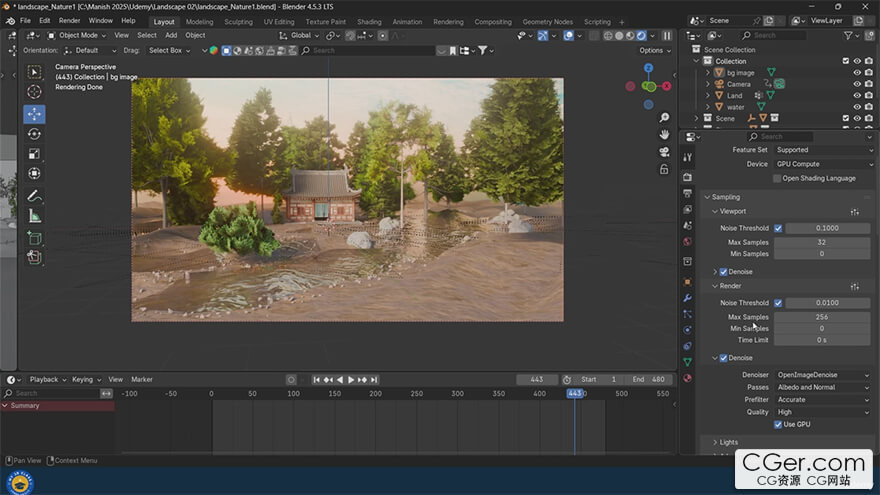Click the Add Cube tool
The image size is (880, 495).
point(34,238)
